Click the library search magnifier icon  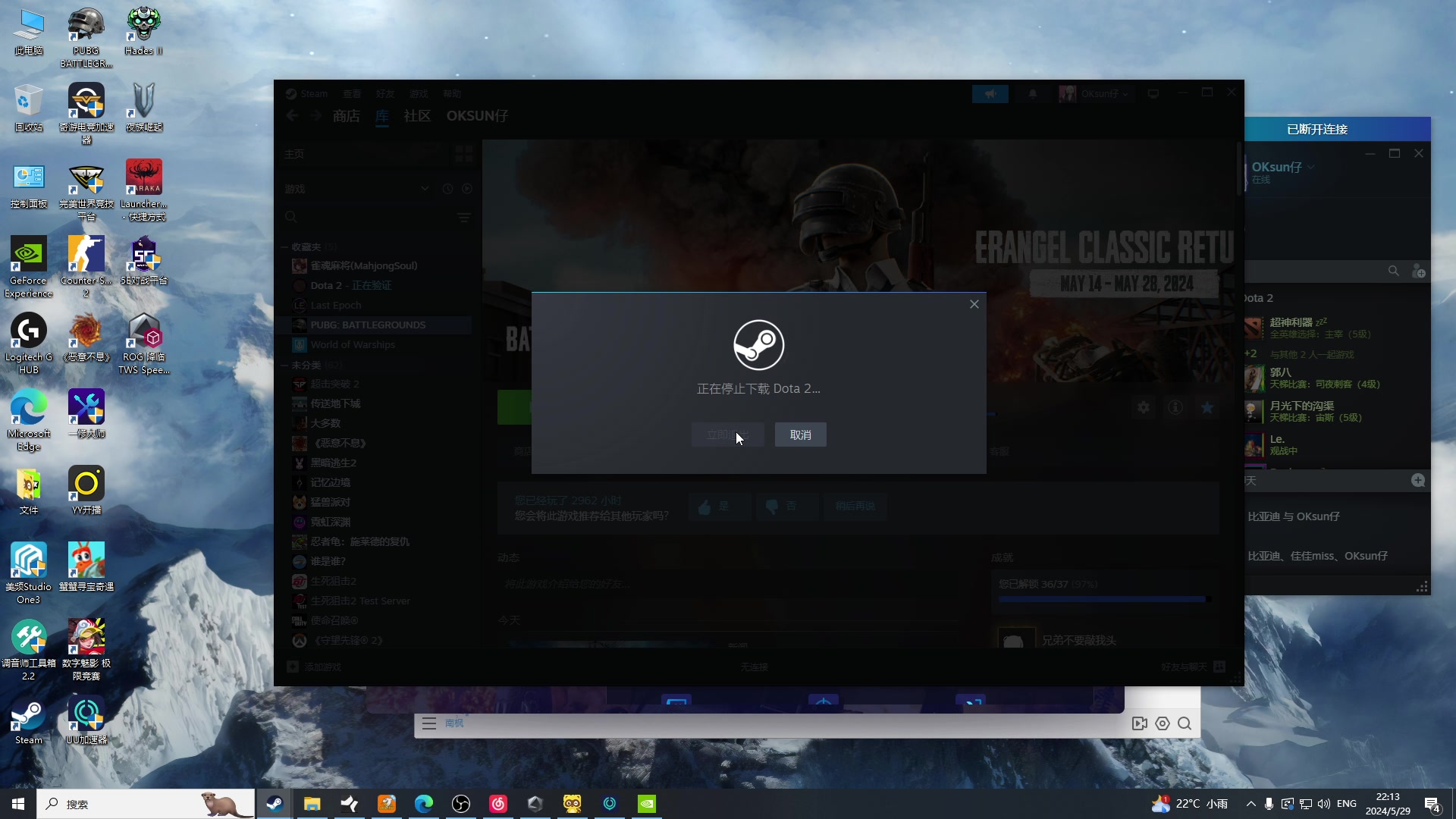[x=290, y=218]
